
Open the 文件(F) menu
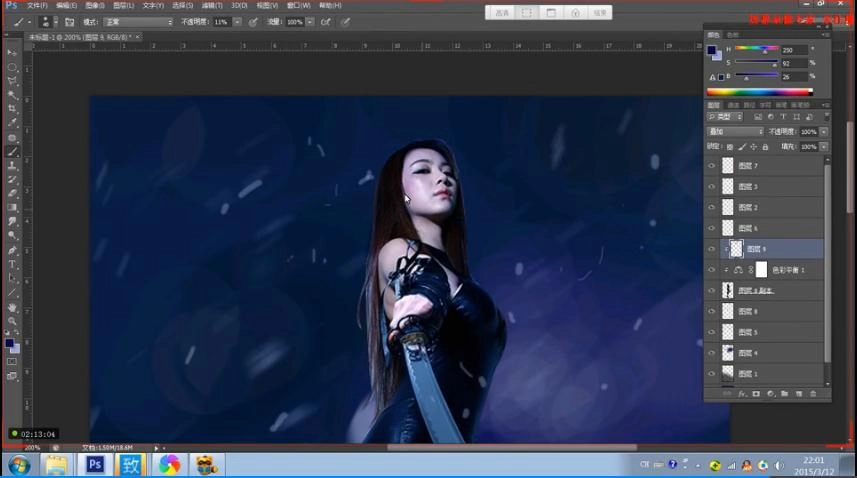37,5
